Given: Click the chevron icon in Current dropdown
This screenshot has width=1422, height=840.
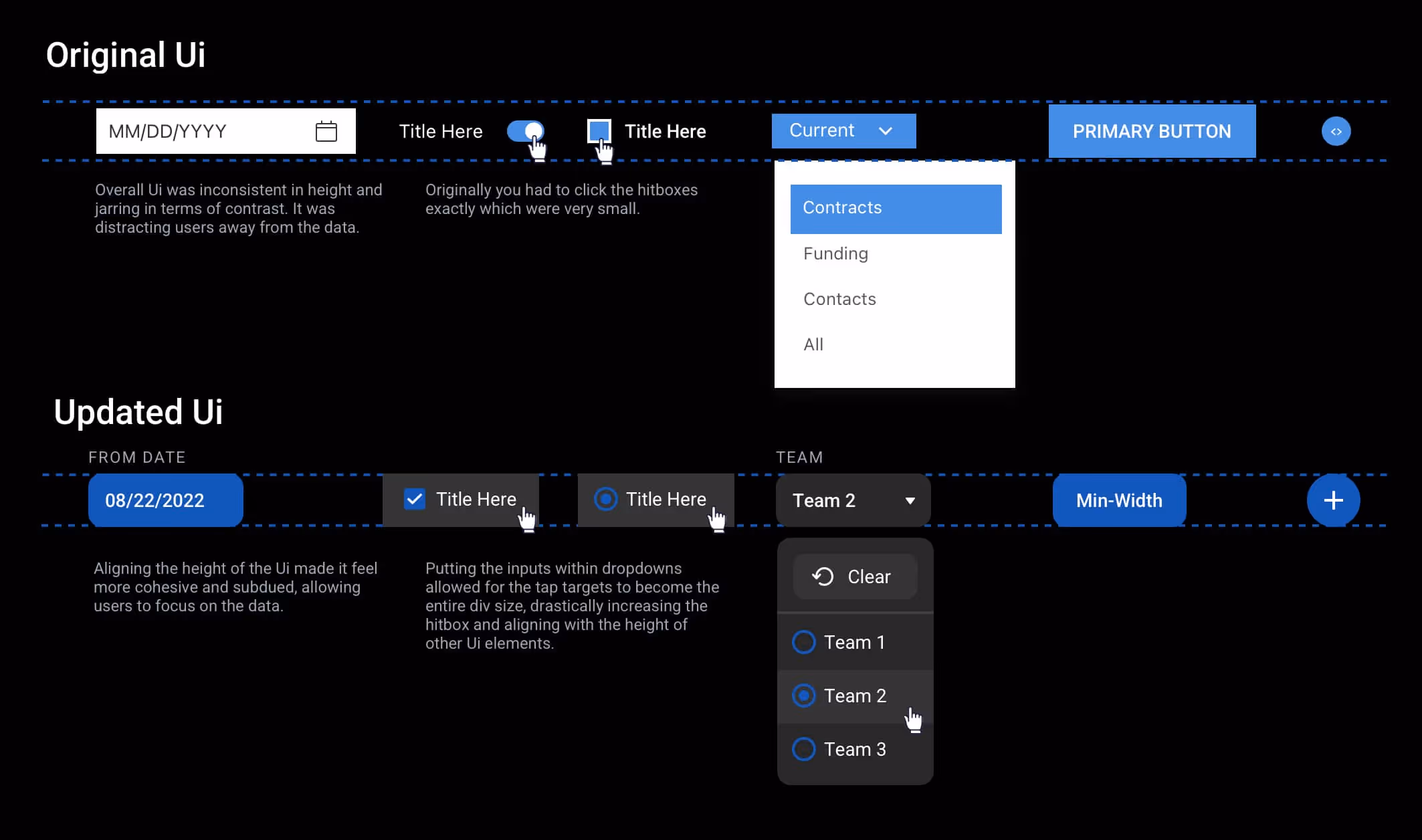Looking at the screenshot, I should point(886,131).
